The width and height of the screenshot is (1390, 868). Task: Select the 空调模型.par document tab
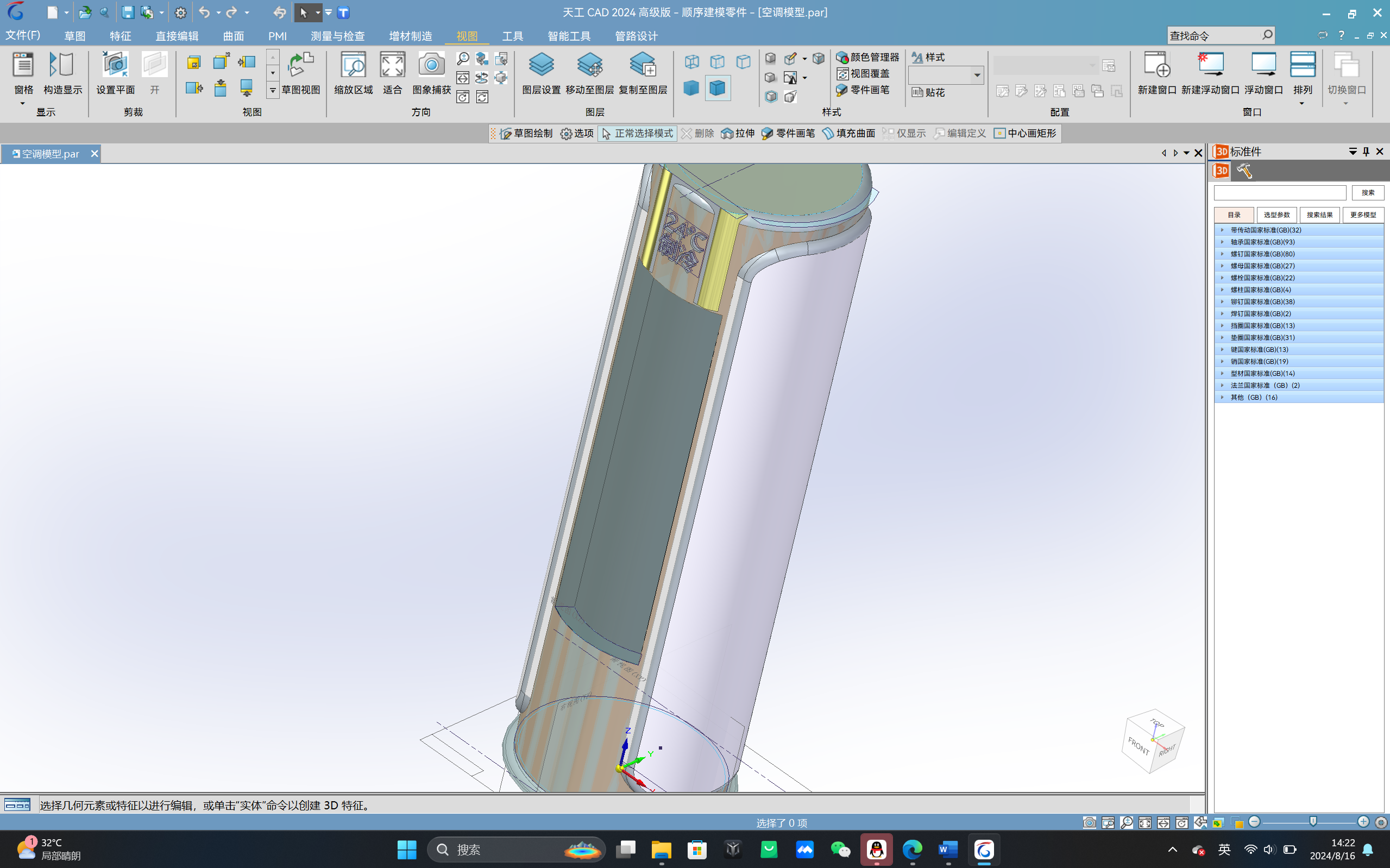[x=51, y=154]
